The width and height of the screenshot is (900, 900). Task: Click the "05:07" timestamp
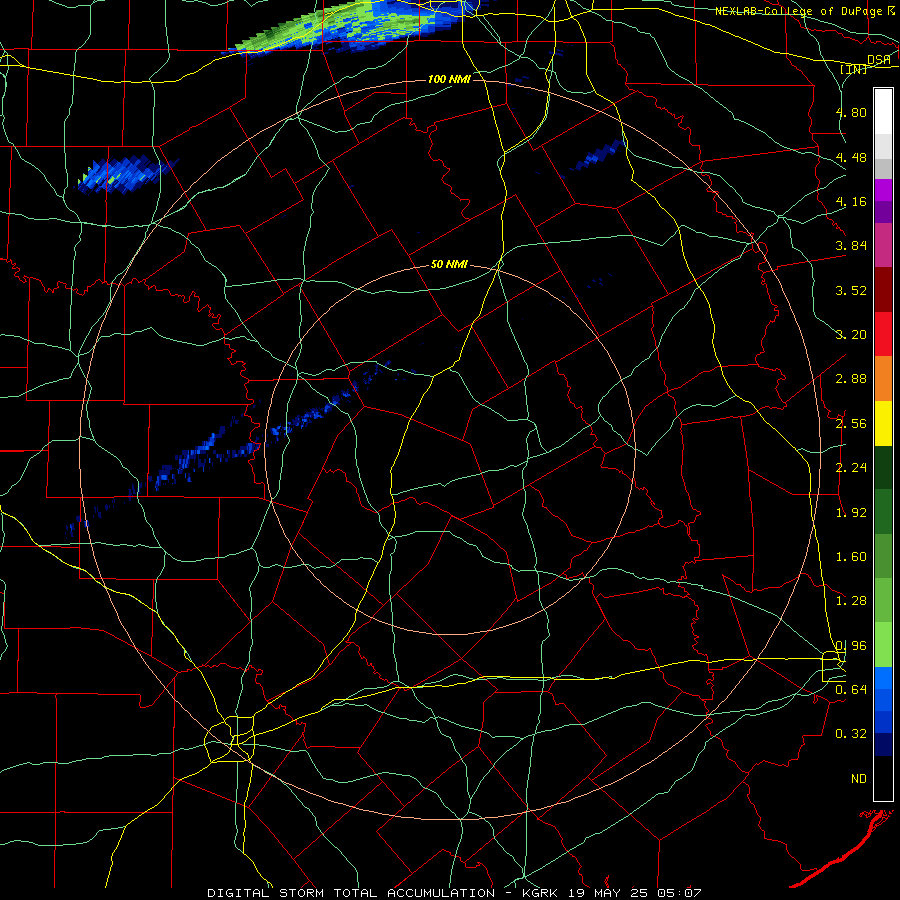(682, 893)
